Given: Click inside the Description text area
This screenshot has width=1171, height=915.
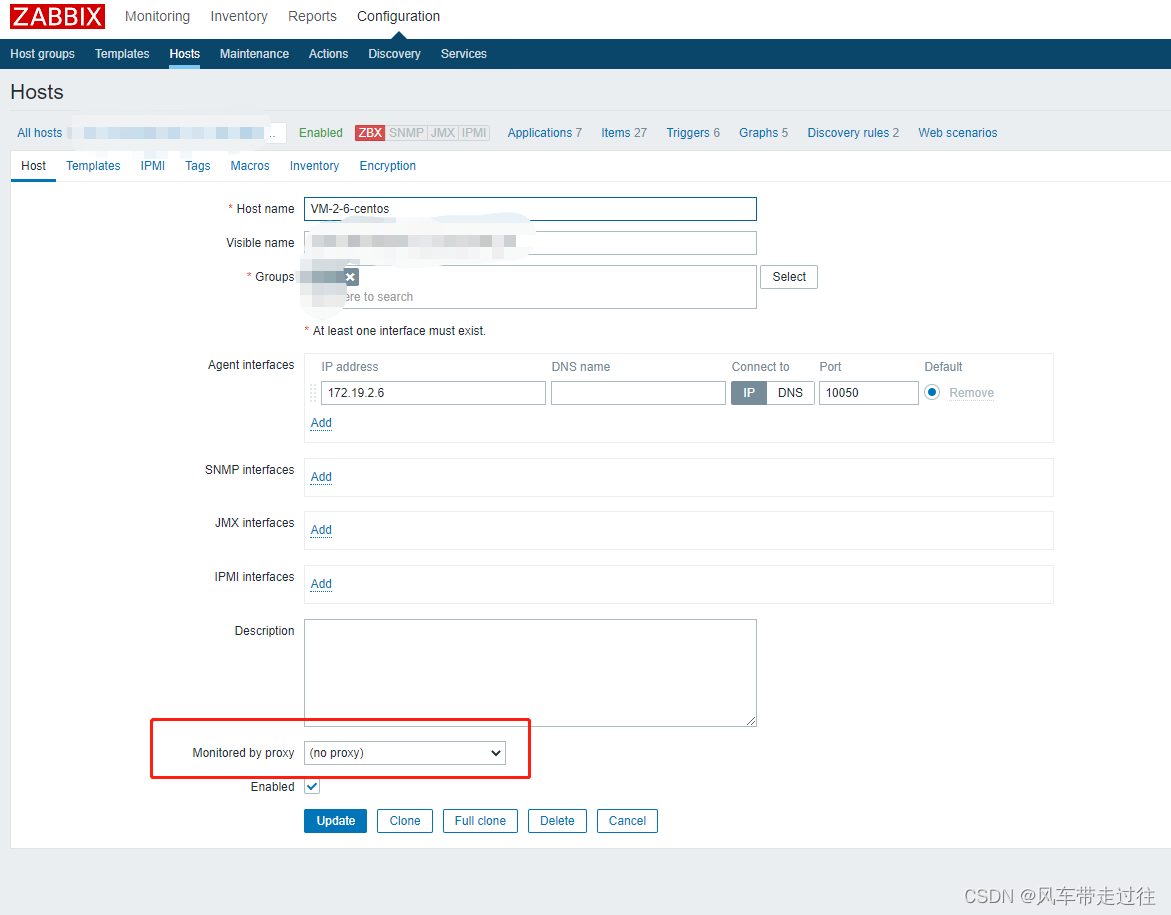Looking at the screenshot, I should 530,672.
